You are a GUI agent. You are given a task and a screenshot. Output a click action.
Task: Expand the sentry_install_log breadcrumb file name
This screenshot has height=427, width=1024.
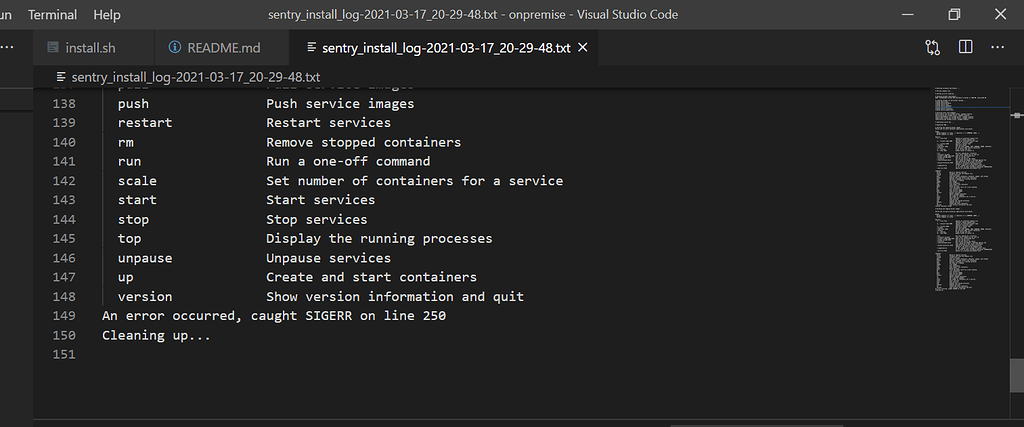pos(195,76)
